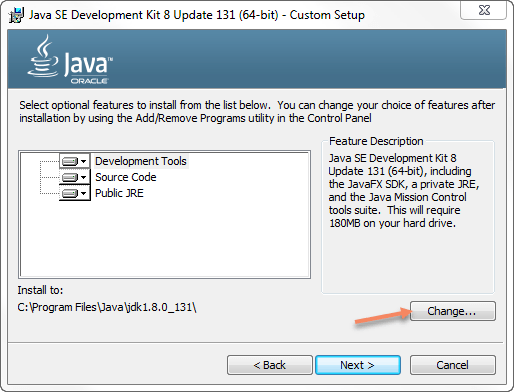Click the hard drive icon beside Development Tools

(x=70, y=162)
